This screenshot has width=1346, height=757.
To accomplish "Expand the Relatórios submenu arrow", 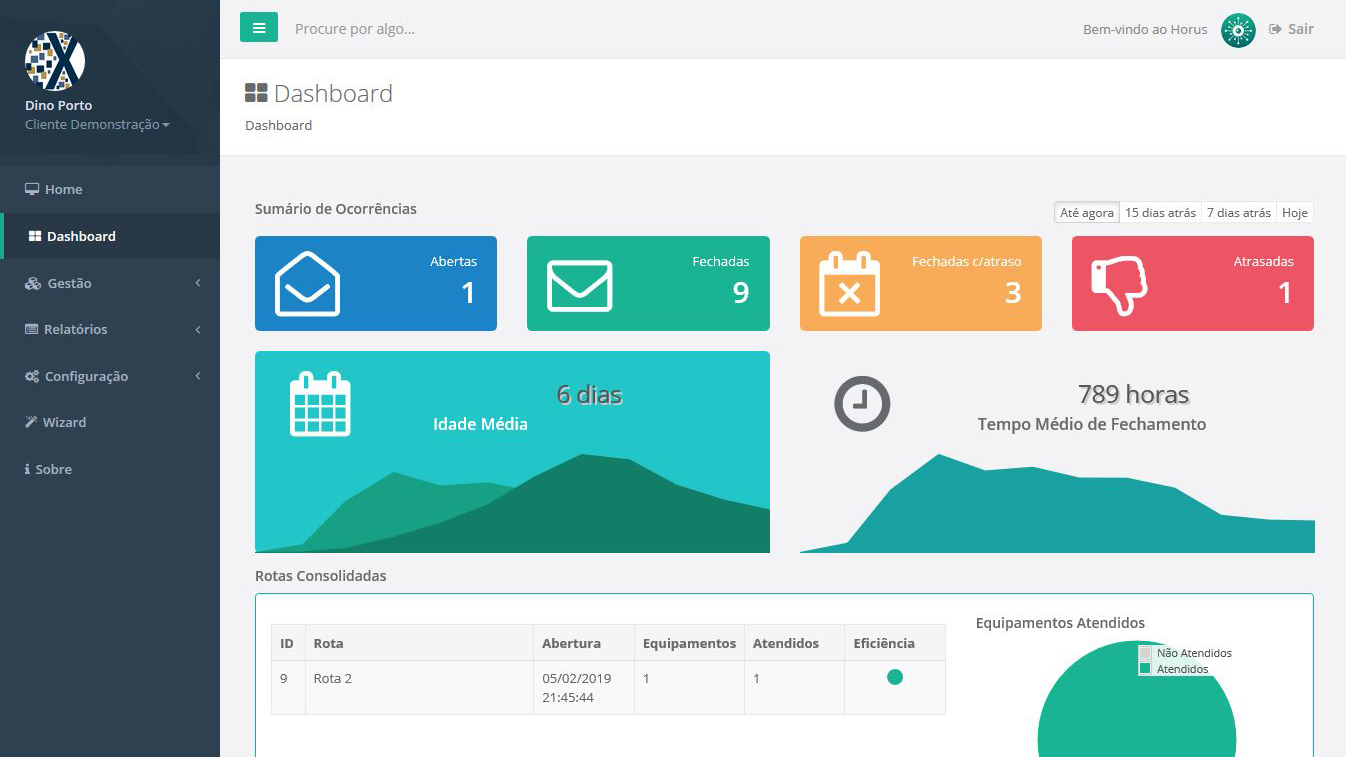I will pos(198,330).
